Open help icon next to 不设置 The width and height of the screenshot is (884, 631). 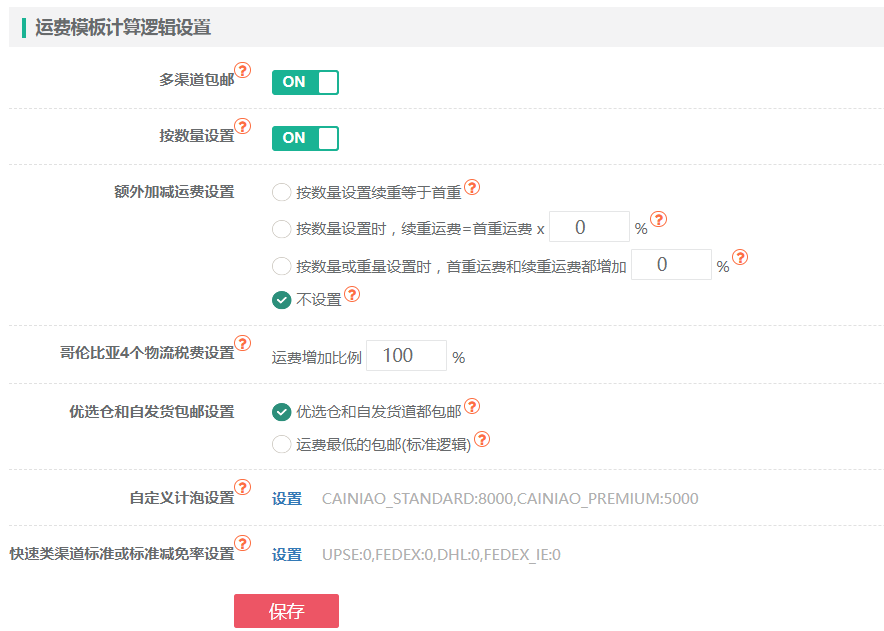[x=352, y=294]
